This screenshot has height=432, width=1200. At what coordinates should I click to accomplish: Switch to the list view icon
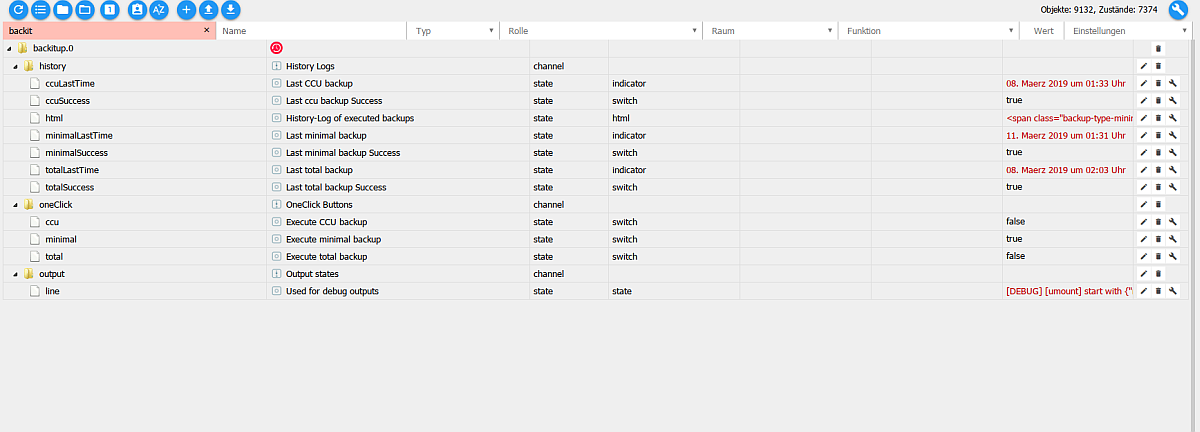39,10
